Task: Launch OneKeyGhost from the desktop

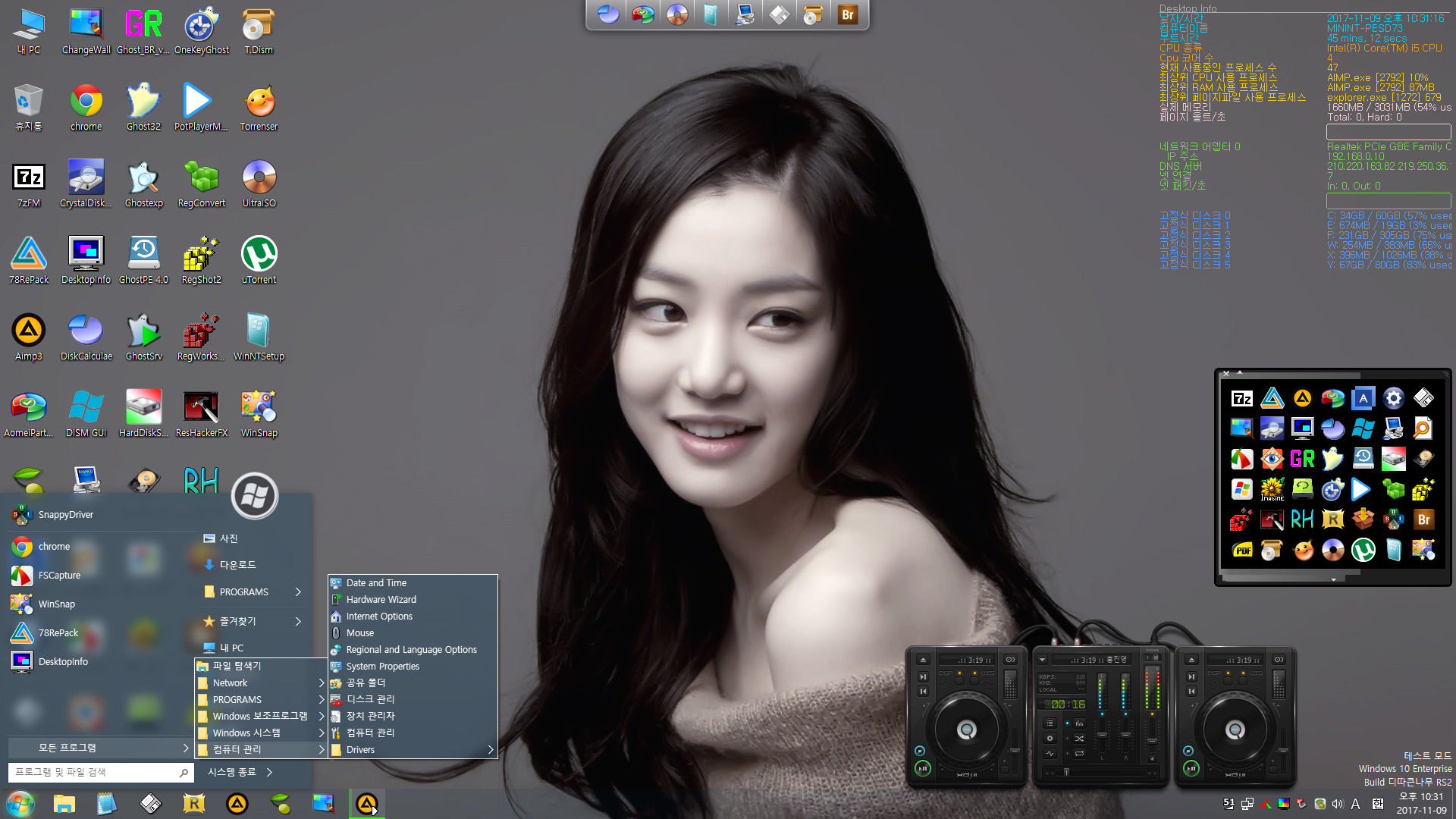Action: tap(201, 32)
